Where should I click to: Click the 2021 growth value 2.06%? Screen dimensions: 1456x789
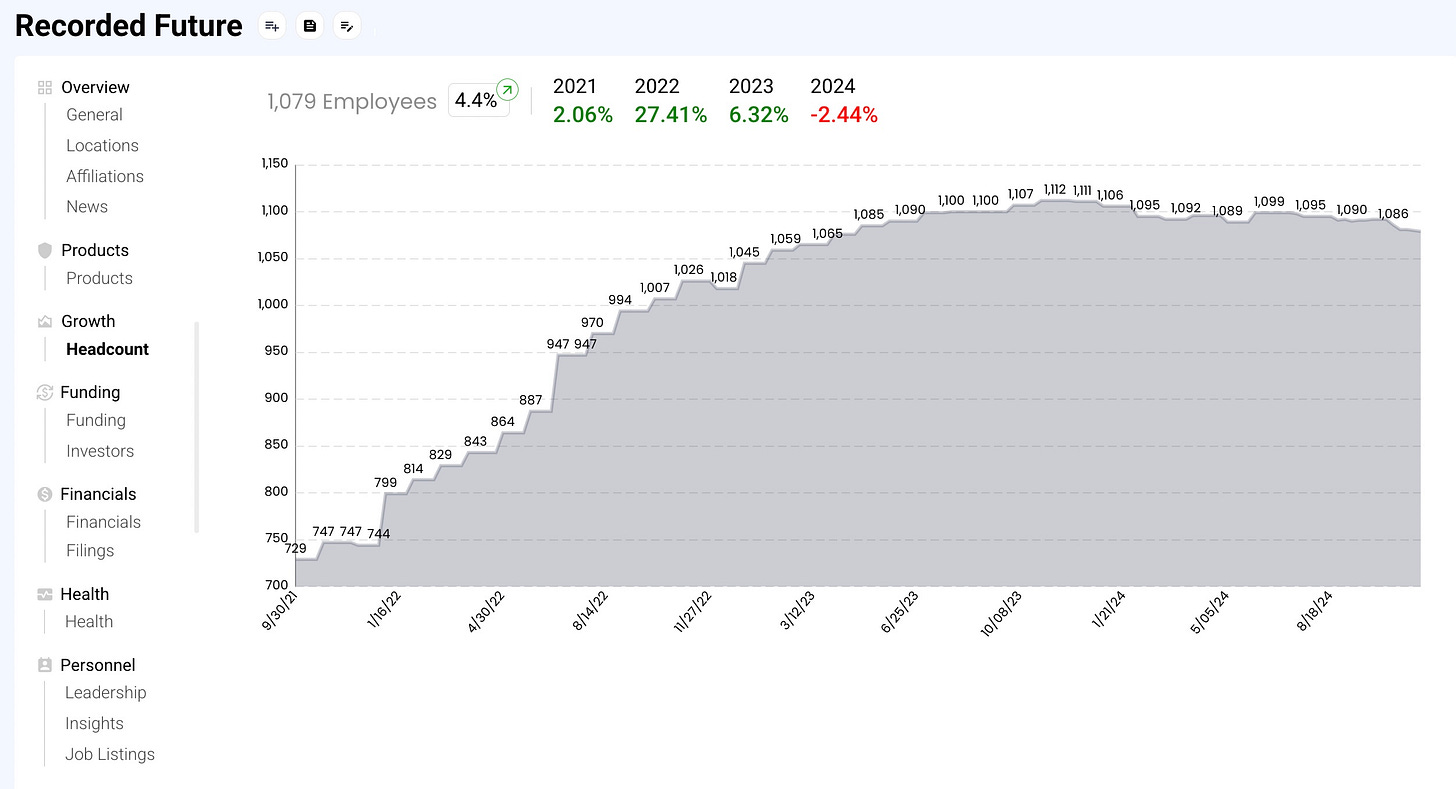[x=583, y=115]
